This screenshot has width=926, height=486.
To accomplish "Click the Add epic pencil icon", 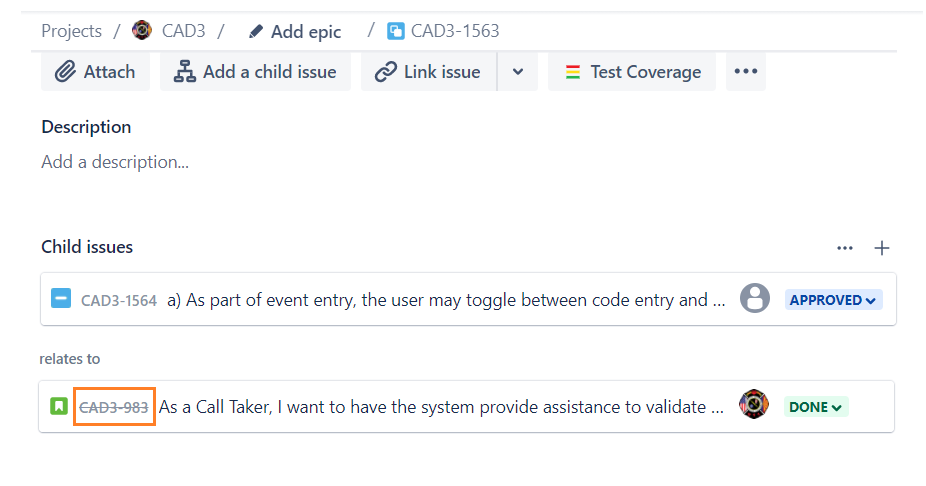I will (x=256, y=31).
